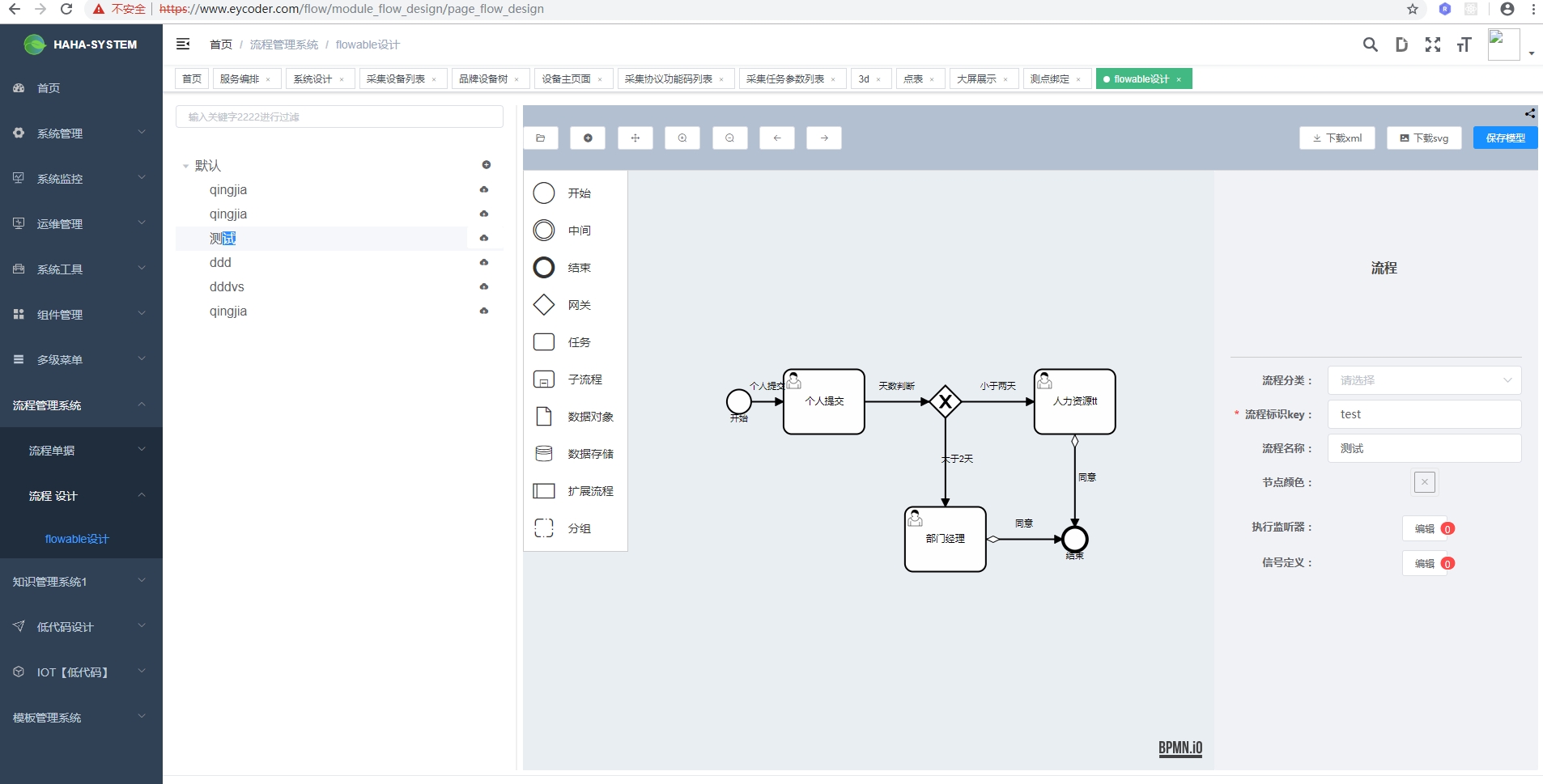This screenshot has height=784, width=1543.
Task: Click the 保存模型 button
Action: click(1505, 138)
